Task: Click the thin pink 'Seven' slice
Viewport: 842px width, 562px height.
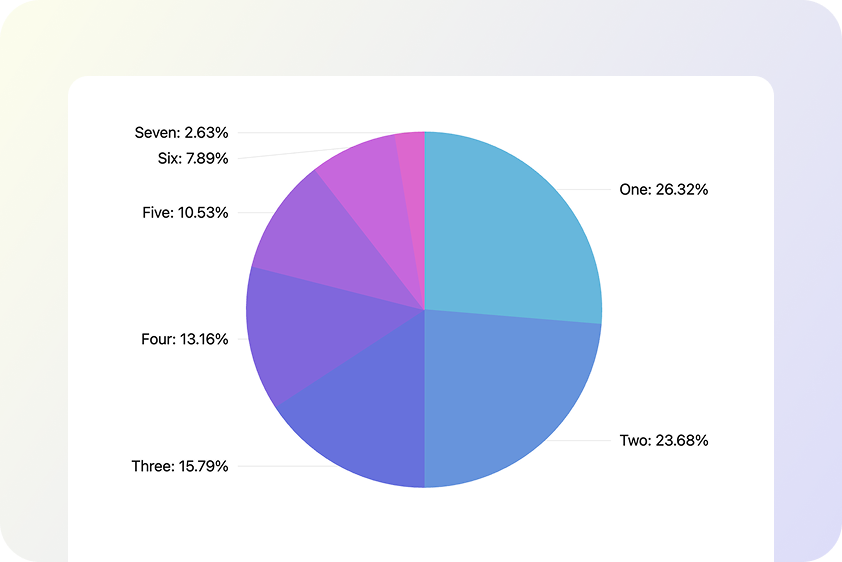Action: [x=411, y=160]
